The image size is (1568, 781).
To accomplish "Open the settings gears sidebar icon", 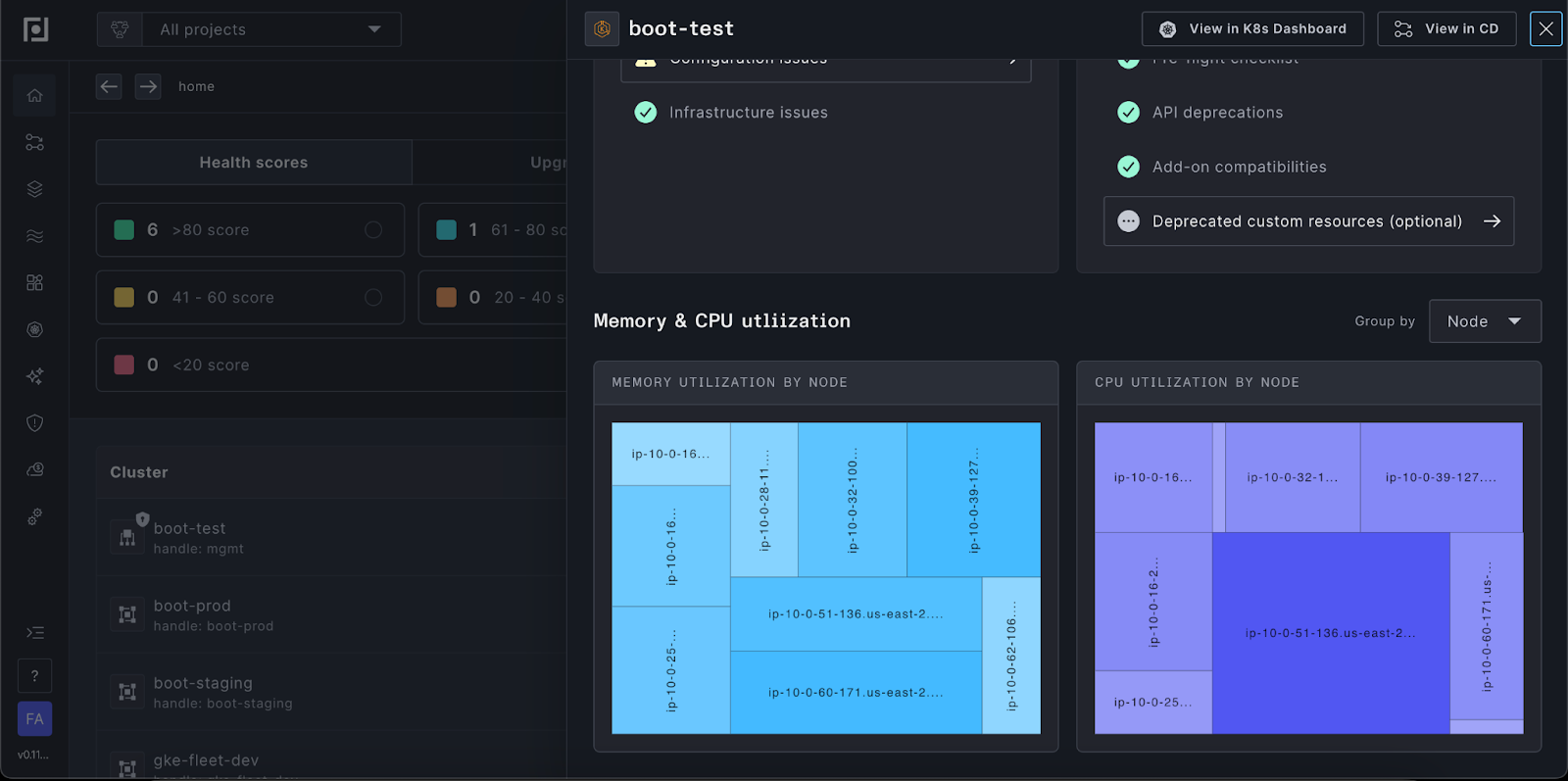I will tap(34, 516).
